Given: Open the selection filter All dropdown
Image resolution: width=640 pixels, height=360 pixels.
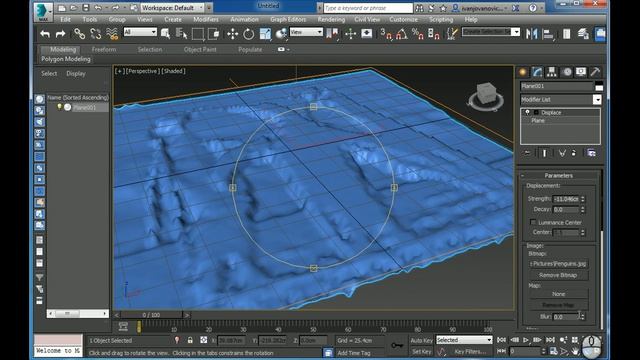Looking at the screenshot, I should click(140, 32).
